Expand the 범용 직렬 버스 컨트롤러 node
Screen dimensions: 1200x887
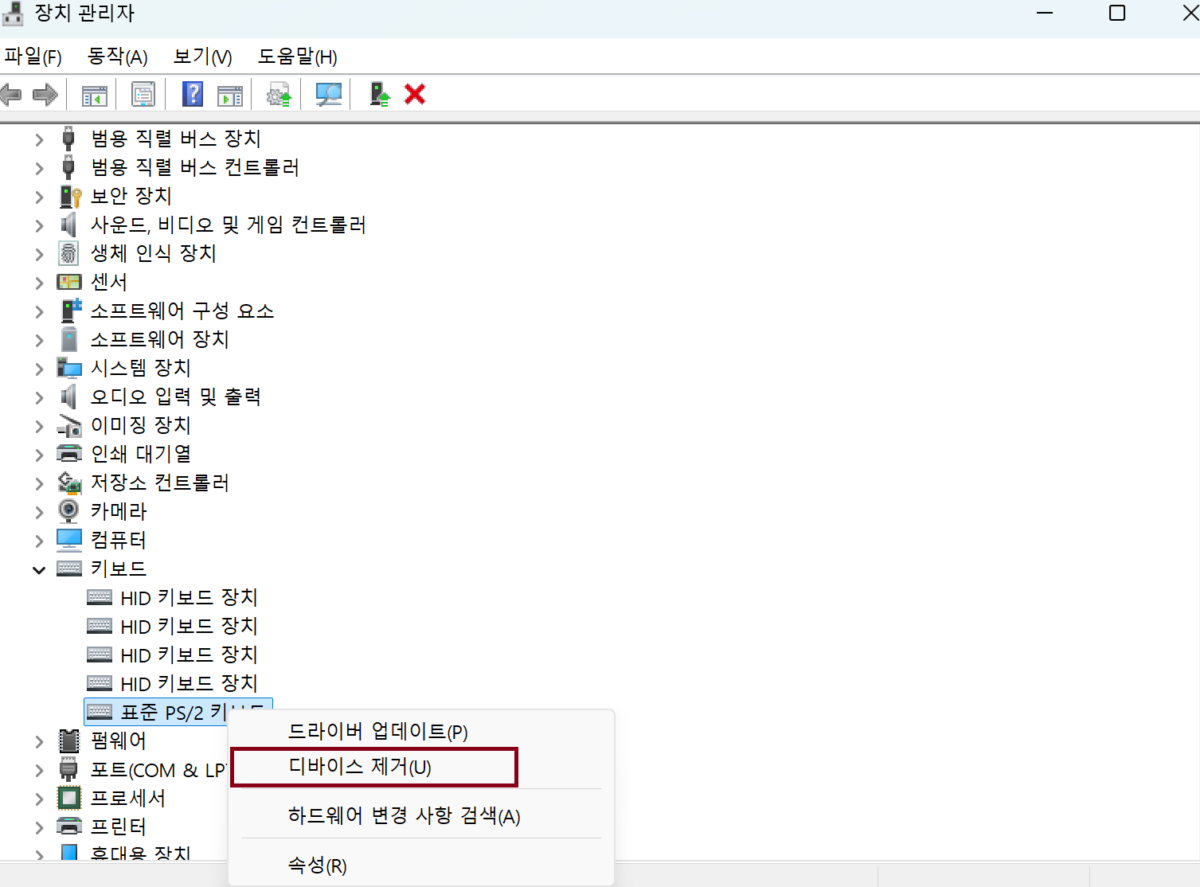39,167
